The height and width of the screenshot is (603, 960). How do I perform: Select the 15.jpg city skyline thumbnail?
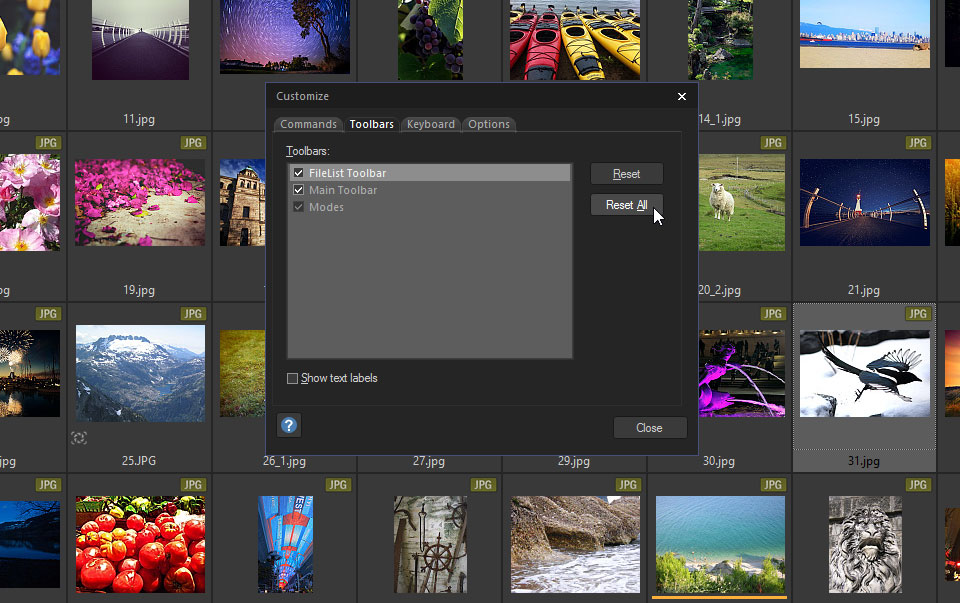[864, 34]
